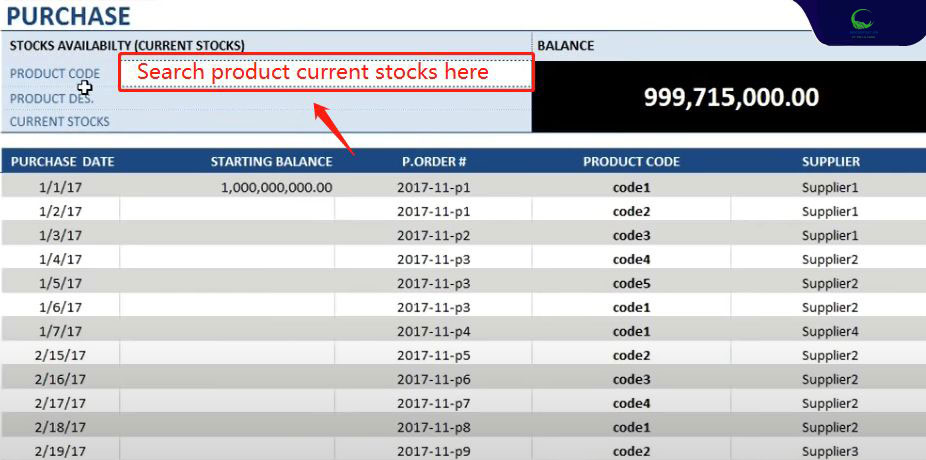
Task: Click the Supplier4 cell
Action: click(830, 331)
